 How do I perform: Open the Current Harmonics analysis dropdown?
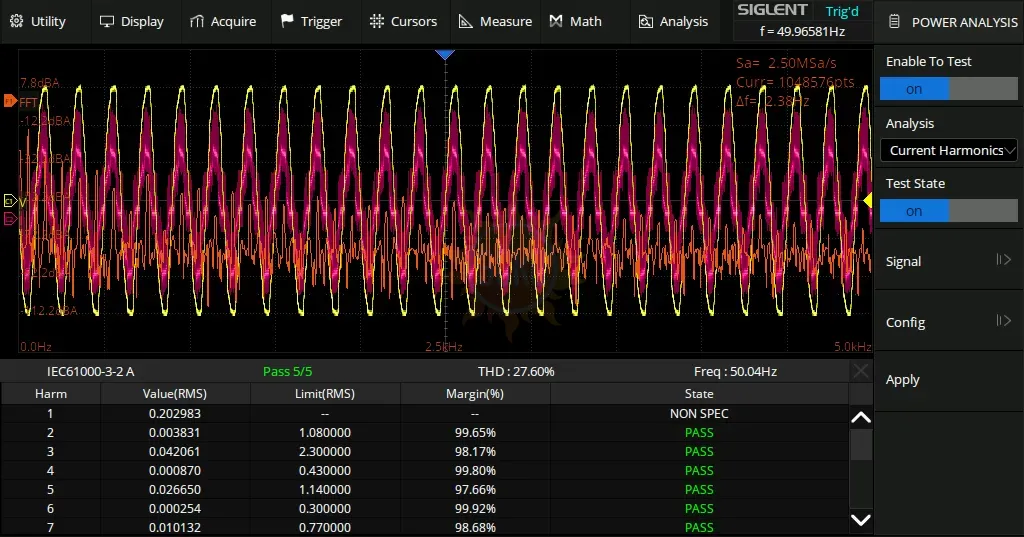coord(948,151)
